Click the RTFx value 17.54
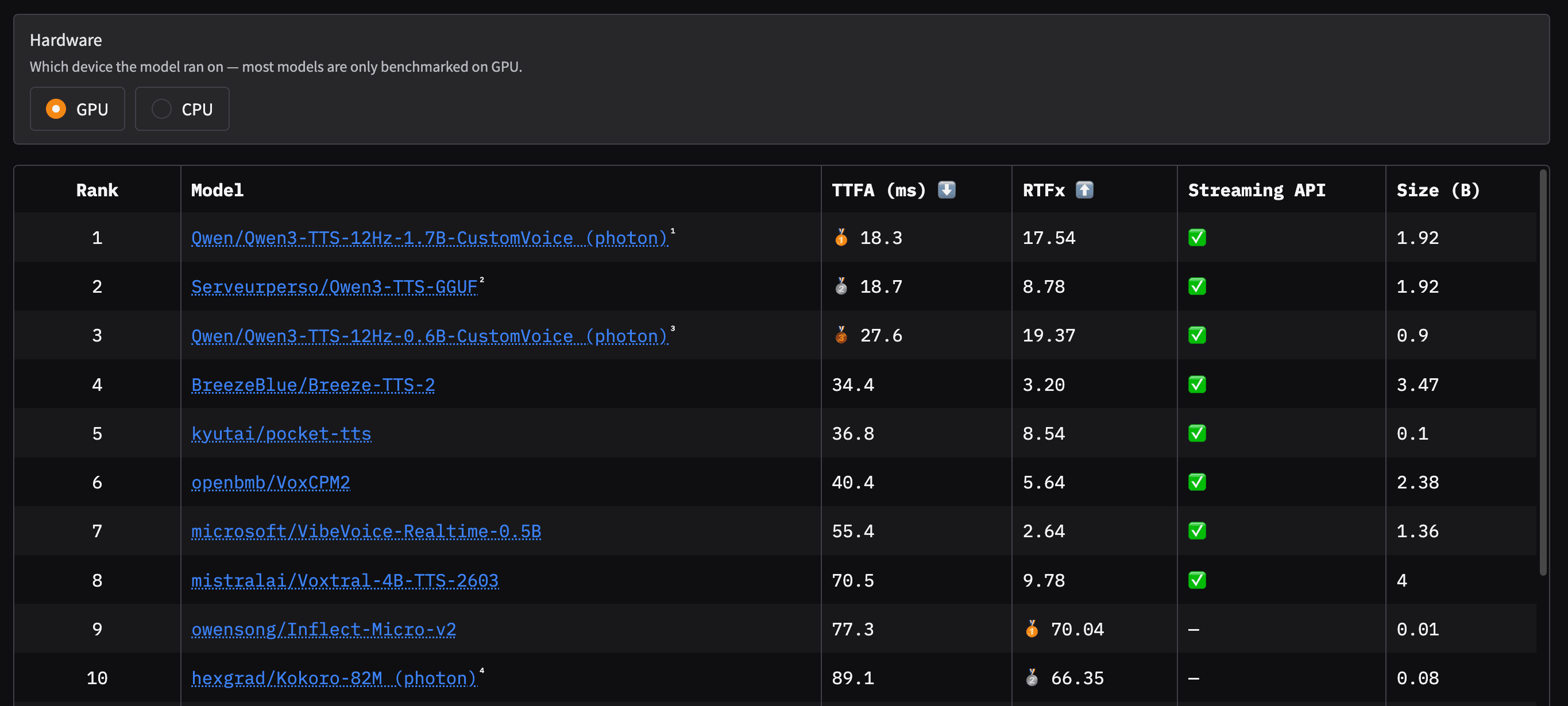1568x706 pixels. click(x=1049, y=237)
